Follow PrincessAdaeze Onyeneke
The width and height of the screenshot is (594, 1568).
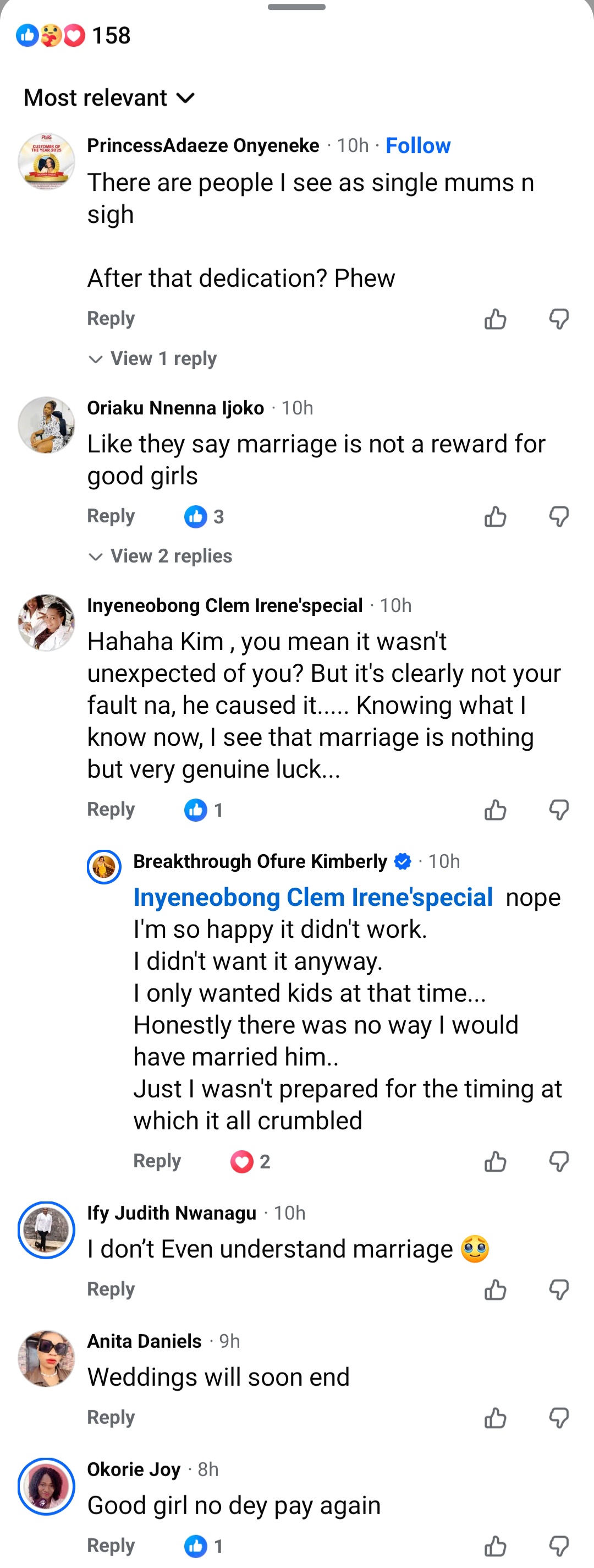(419, 145)
